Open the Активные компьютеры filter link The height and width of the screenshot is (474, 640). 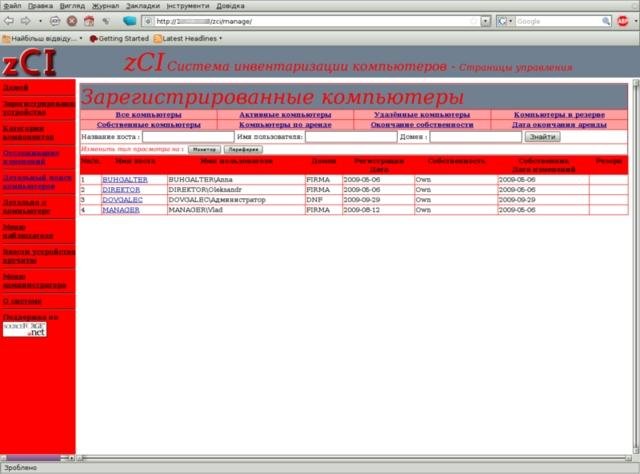click(x=285, y=115)
